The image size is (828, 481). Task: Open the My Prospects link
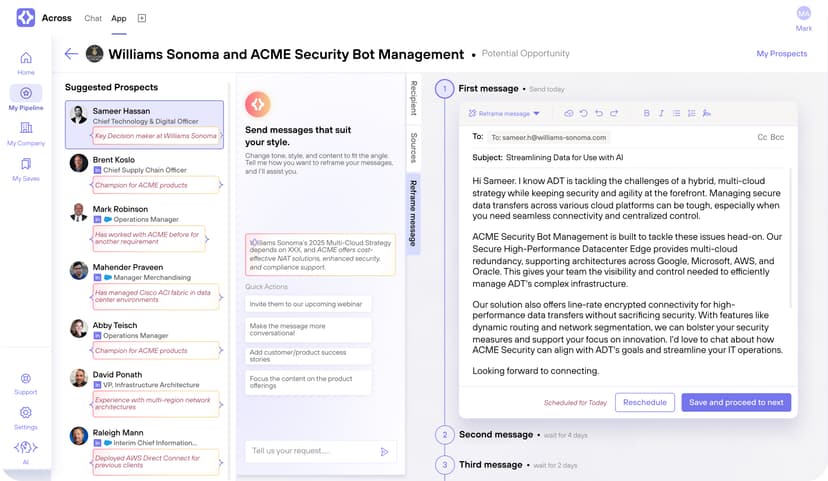[781, 54]
